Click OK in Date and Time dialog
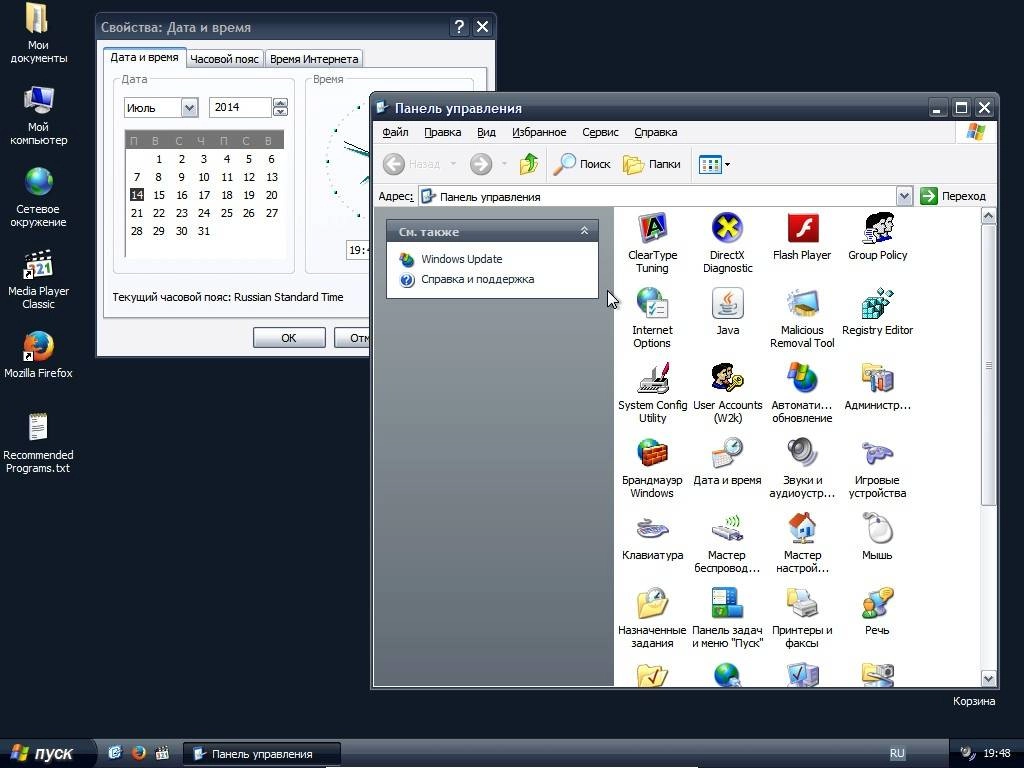The width and height of the screenshot is (1024, 768). pos(289,338)
